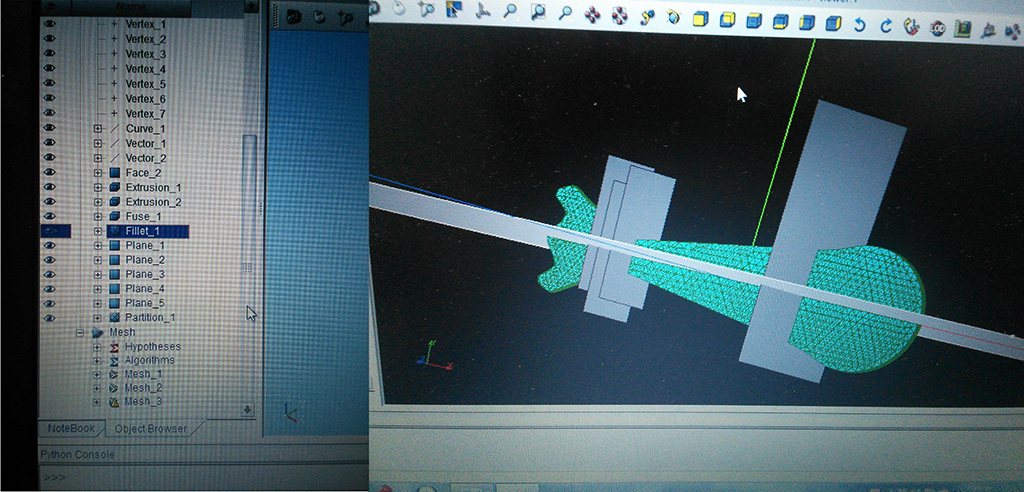Click the selection arrow icon before trihedron

click(455, 10)
